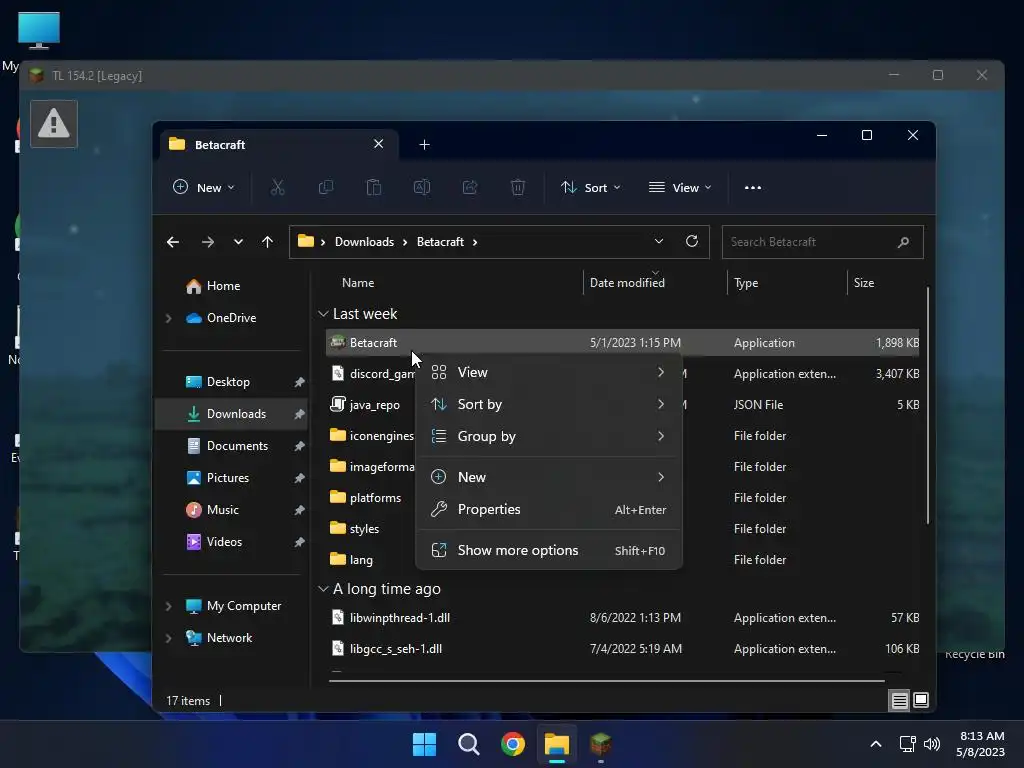
Task: Click the Copy icon in the toolbar
Action: click(x=325, y=188)
